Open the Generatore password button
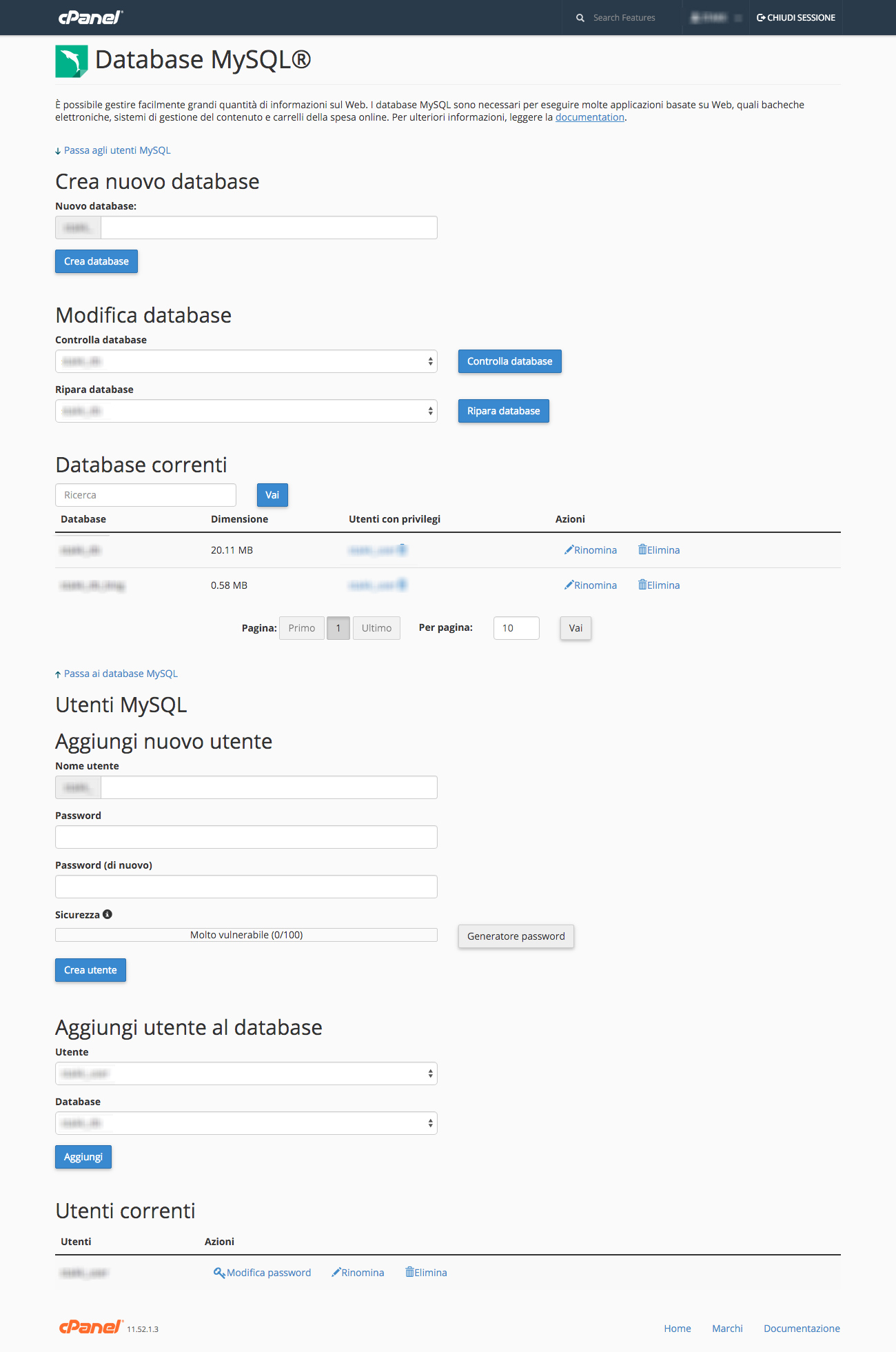The height and width of the screenshot is (1352, 896). coord(516,936)
